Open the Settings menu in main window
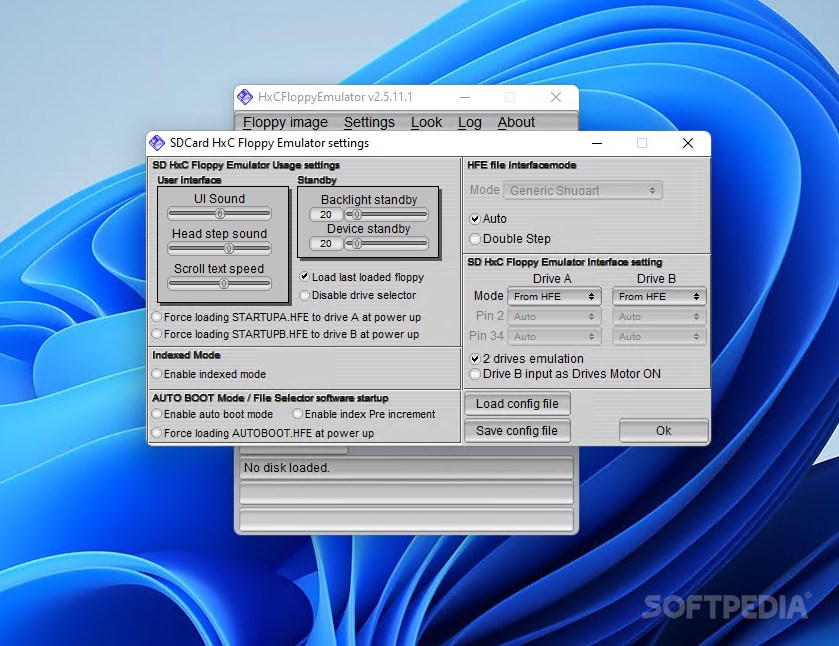This screenshot has height=646, width=839. point(369,123)
